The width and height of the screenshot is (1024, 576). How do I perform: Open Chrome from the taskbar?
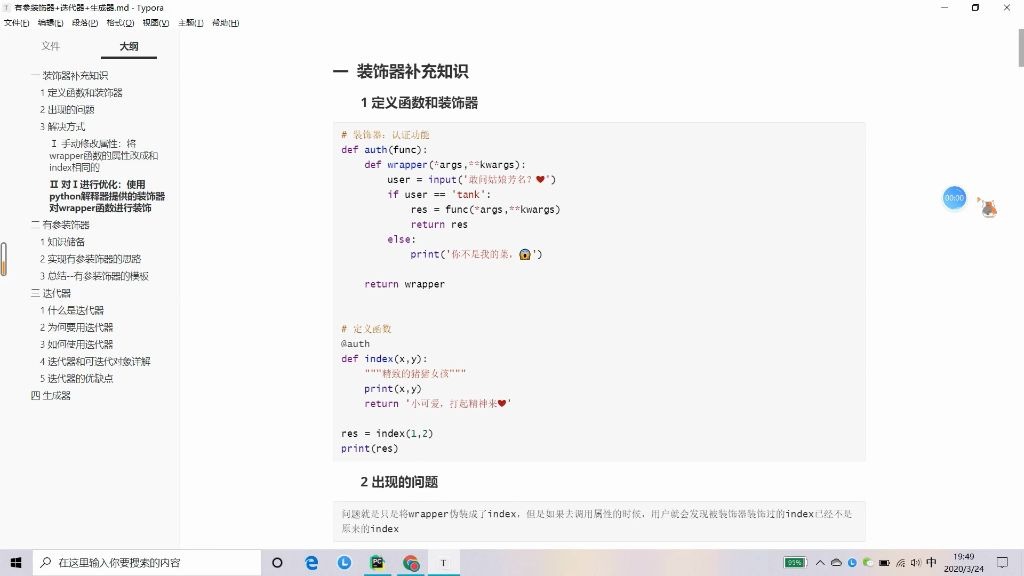410,562
